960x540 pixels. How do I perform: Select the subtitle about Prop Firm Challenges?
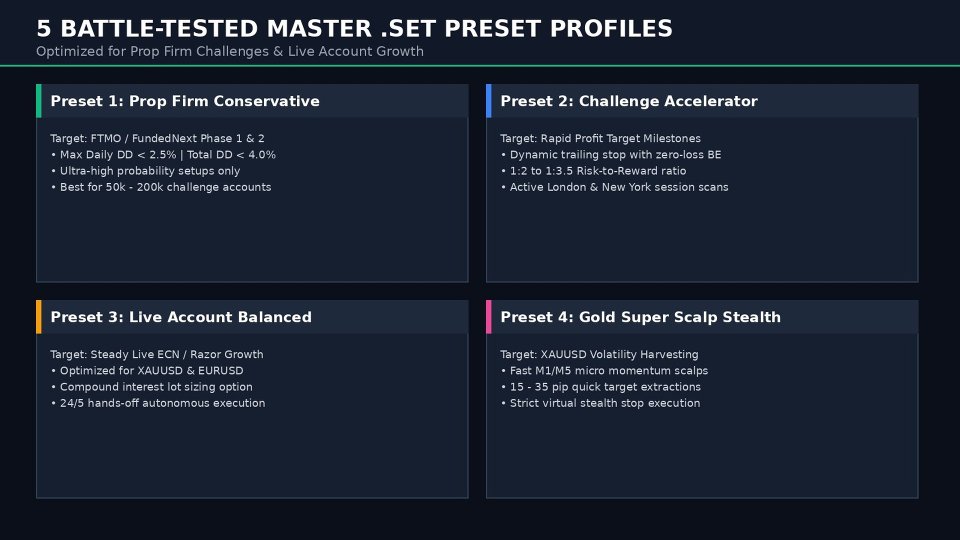(230, 51)
